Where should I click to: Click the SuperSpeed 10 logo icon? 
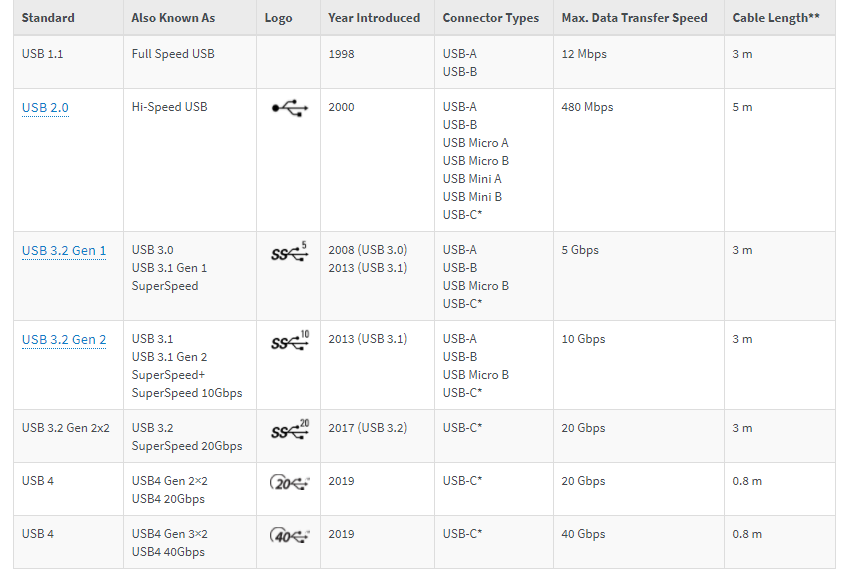click(290, 341)
